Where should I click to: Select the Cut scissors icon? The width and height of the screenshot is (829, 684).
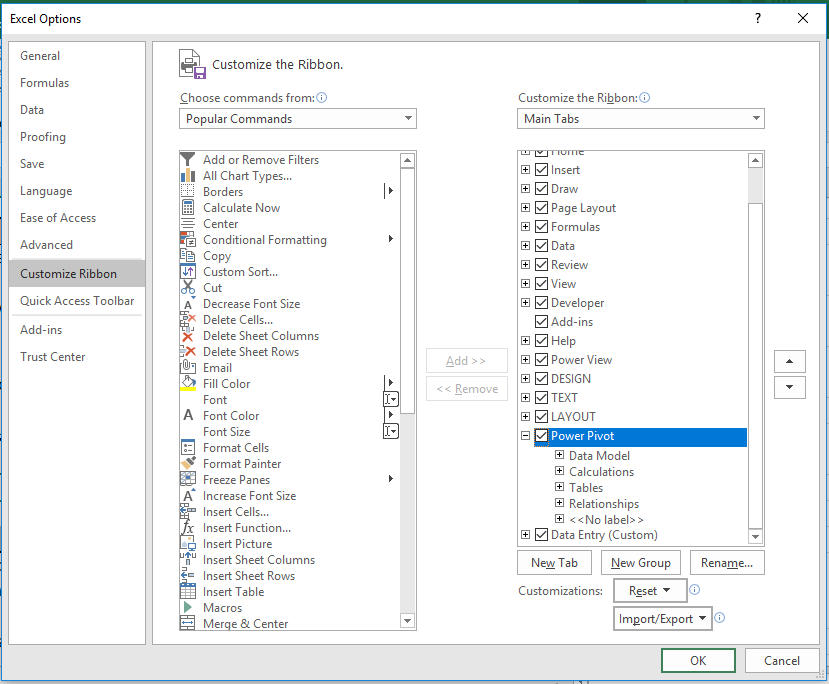188,288
